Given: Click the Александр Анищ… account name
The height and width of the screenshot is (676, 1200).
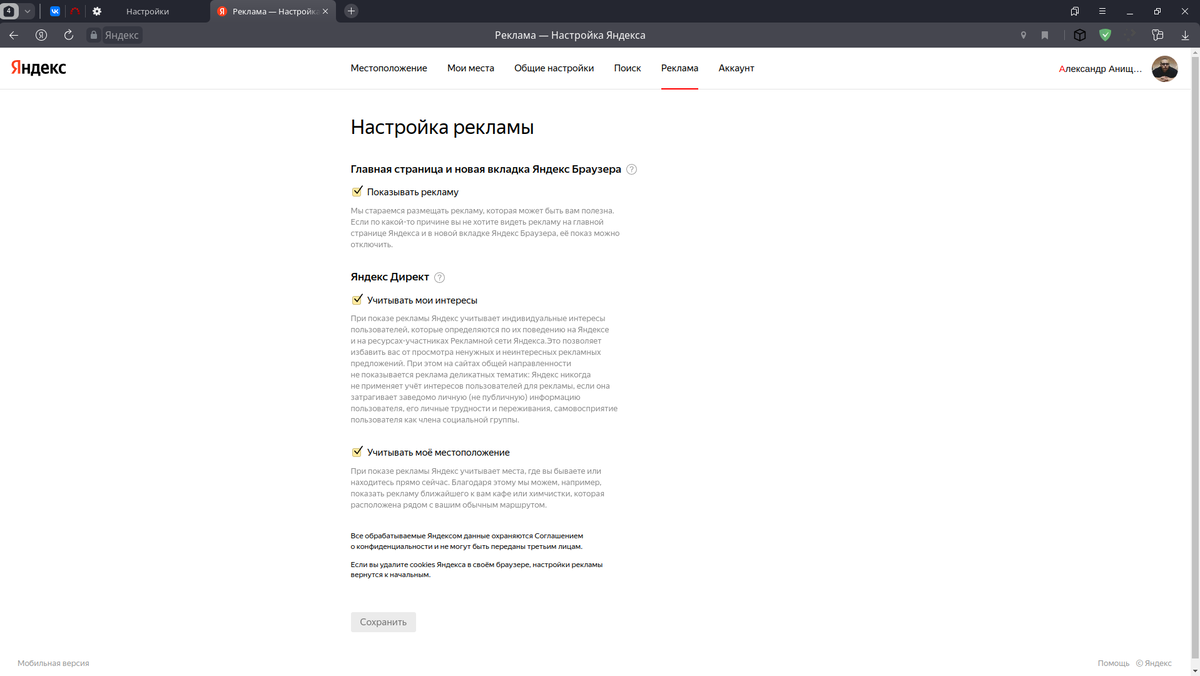Looking at the screenshot, I should (x=1100, y=69).
